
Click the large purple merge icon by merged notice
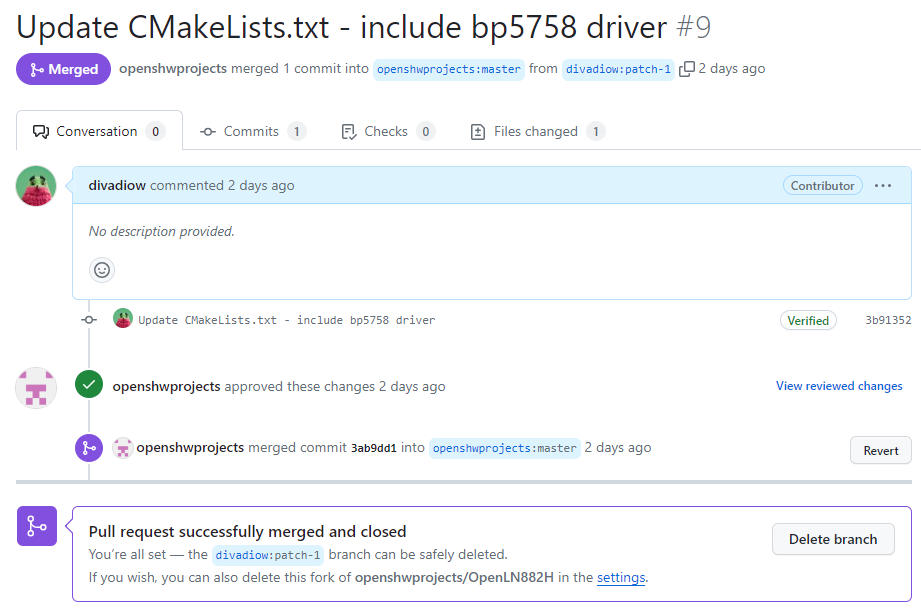(37, 526)
